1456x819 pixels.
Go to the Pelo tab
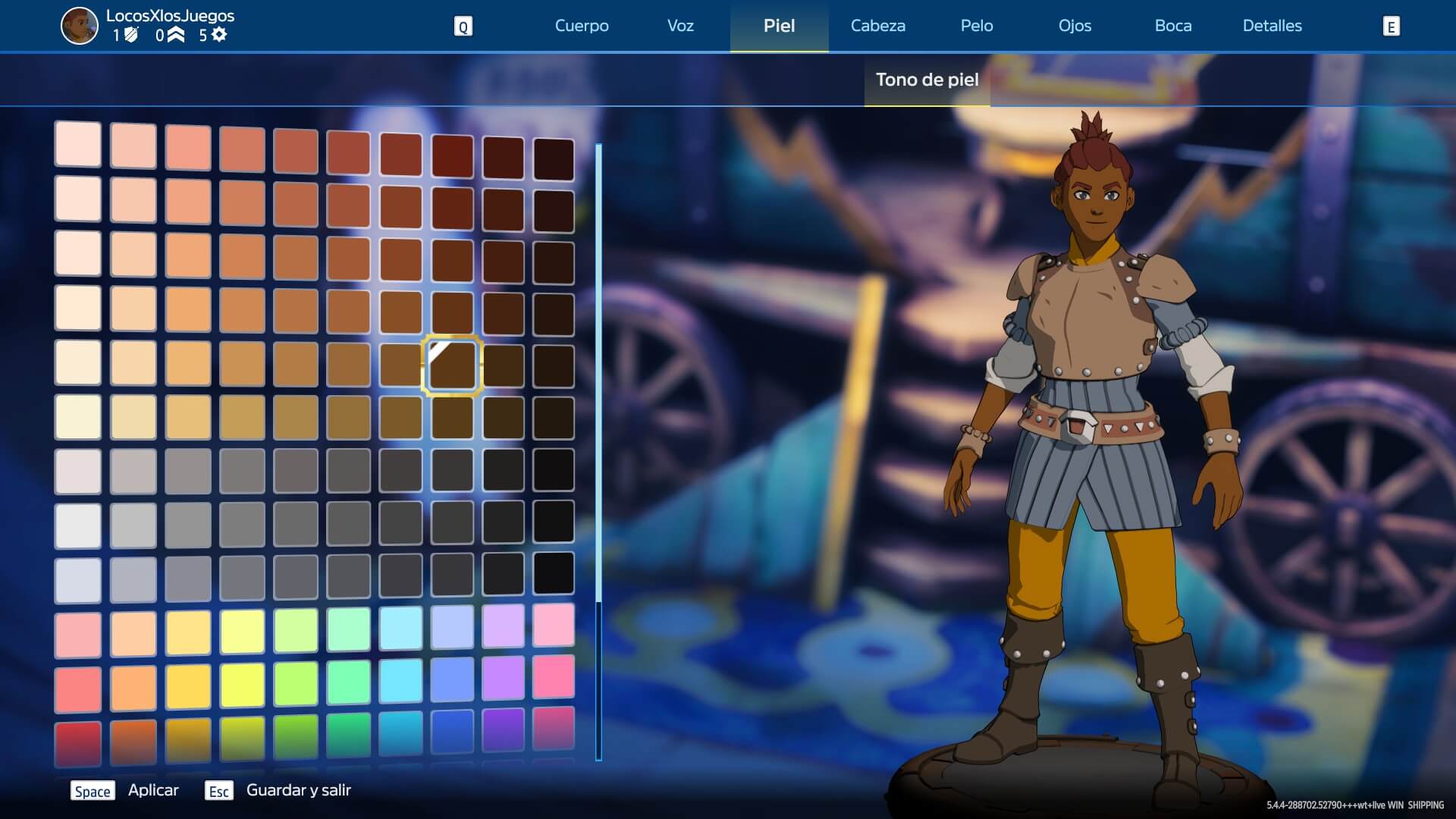(x=976, y=26)
